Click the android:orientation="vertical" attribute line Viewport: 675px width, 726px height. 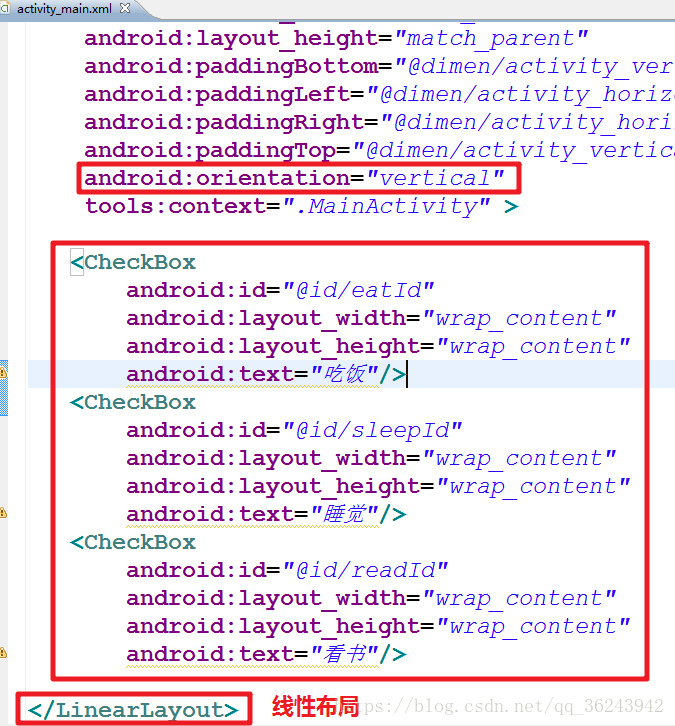tap(294, 178)
